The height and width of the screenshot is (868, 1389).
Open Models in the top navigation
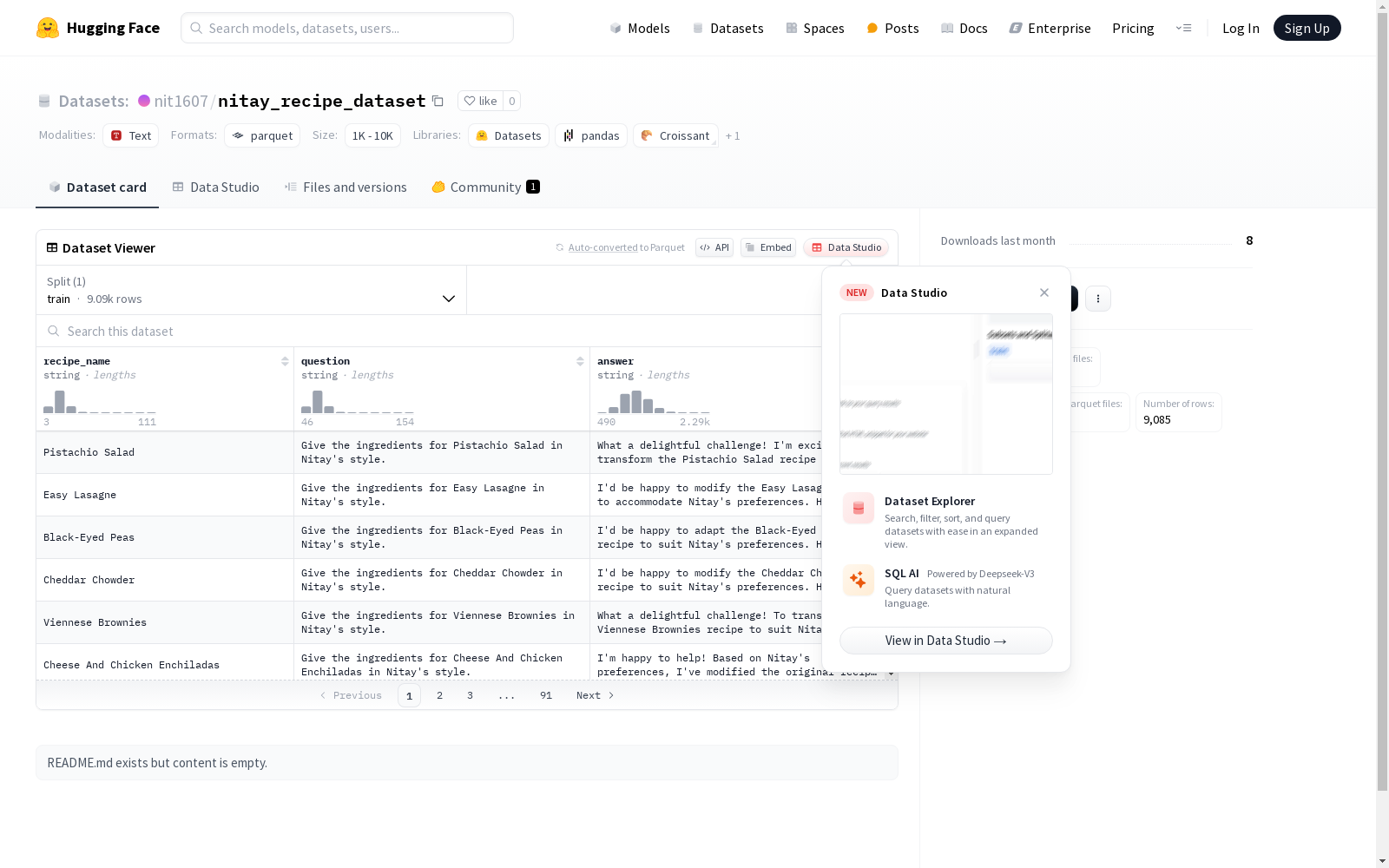point(640,28)
